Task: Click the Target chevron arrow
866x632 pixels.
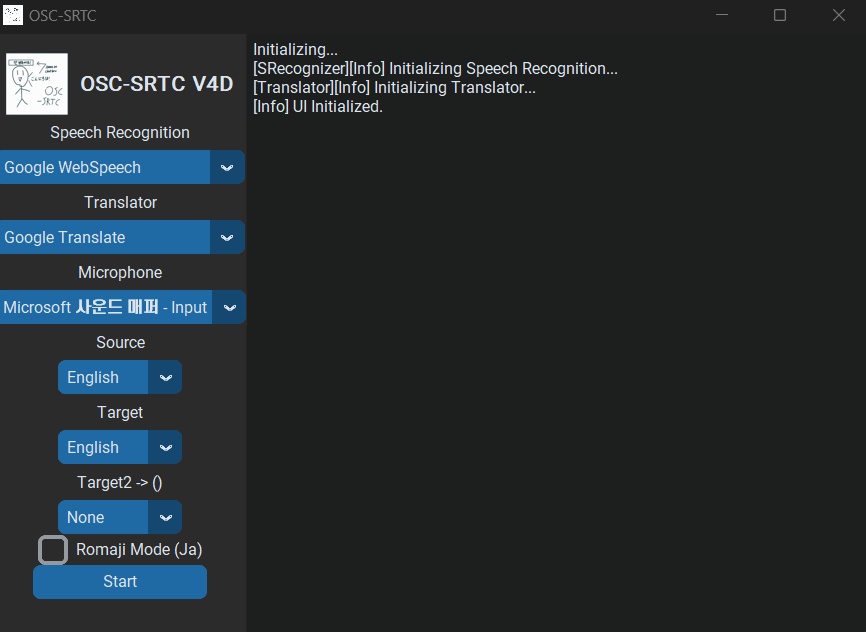Action: point(165,447)
